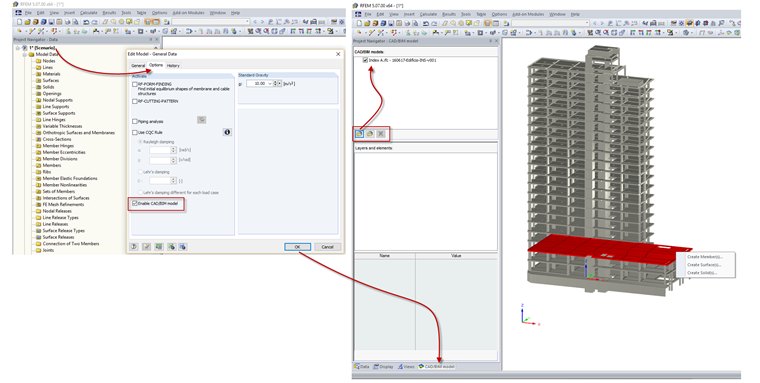
Task: Choose Create Member(s) context menu entry
Action: pos(705,257)
